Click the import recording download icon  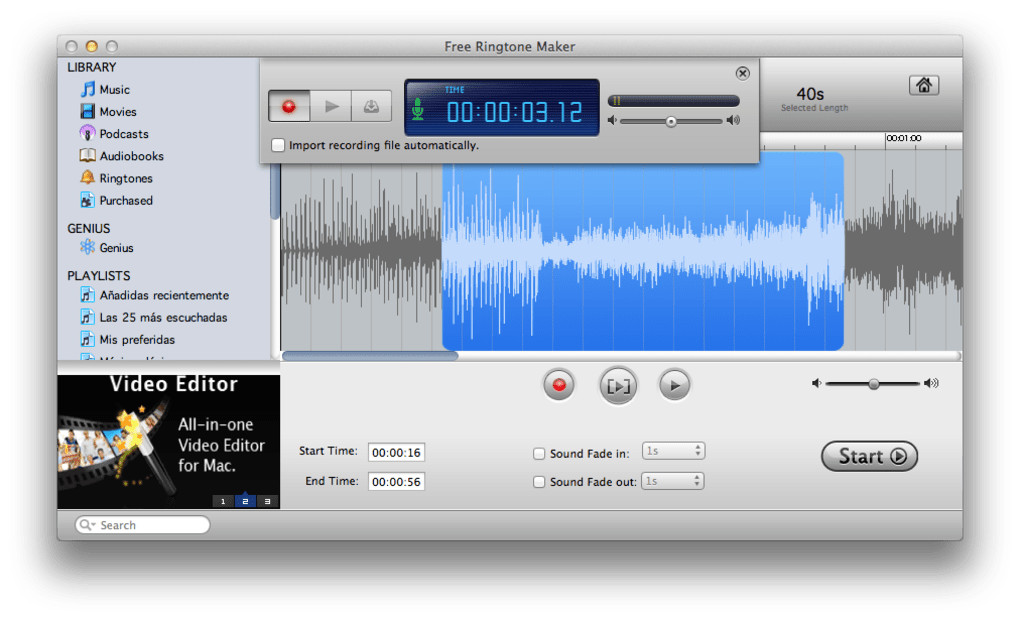(371, 106)
